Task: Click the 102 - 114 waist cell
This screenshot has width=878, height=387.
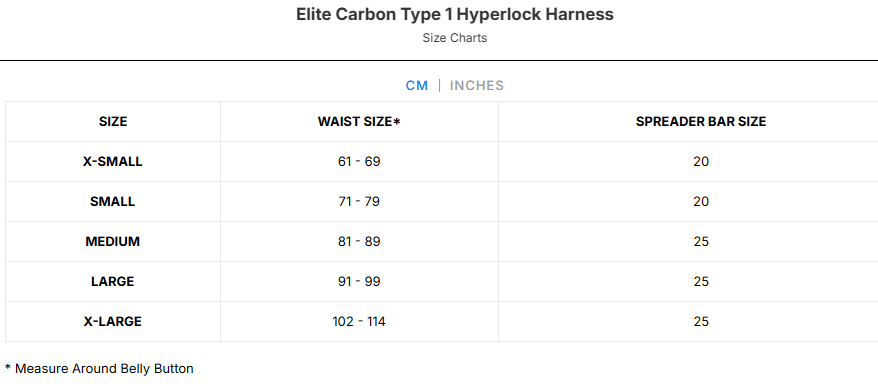Action: (359, 322)
